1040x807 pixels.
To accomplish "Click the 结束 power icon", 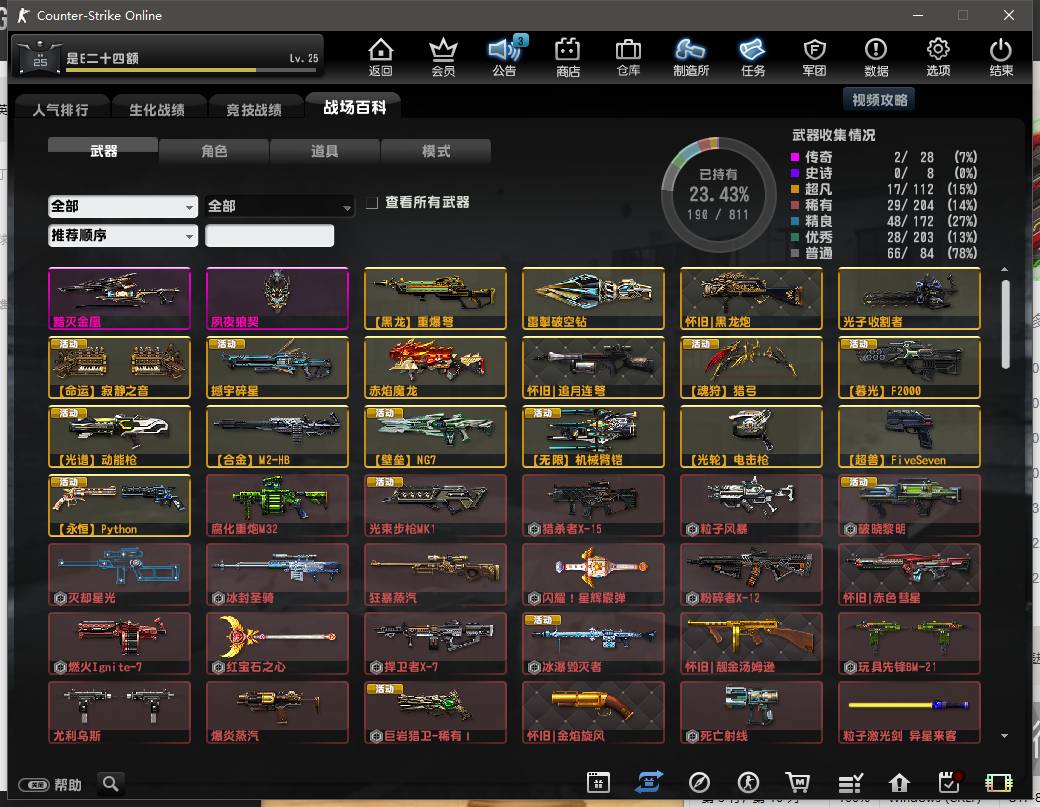I will point(1001,57).
